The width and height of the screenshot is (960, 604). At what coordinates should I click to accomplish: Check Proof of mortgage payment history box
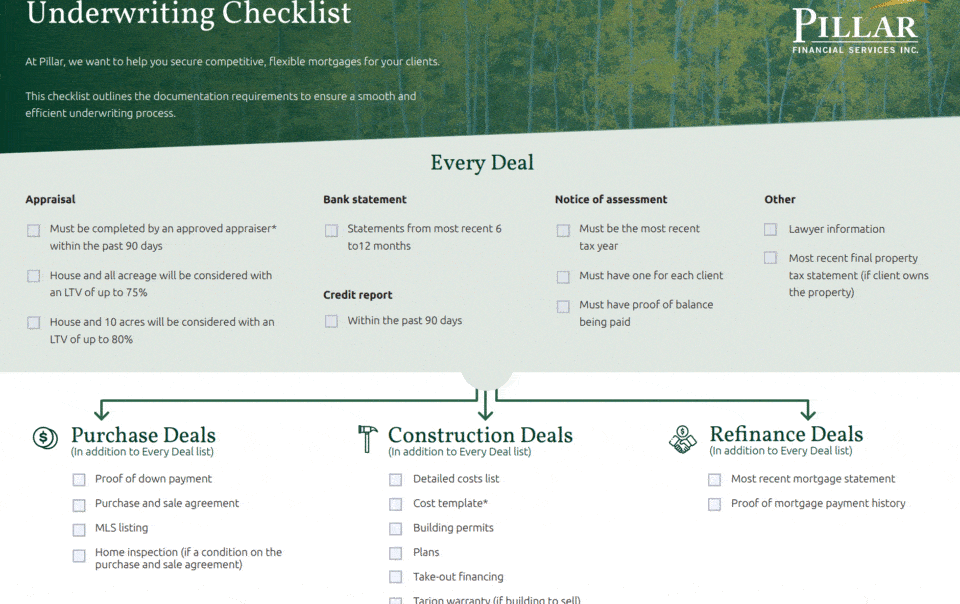(x=714, y=504)
